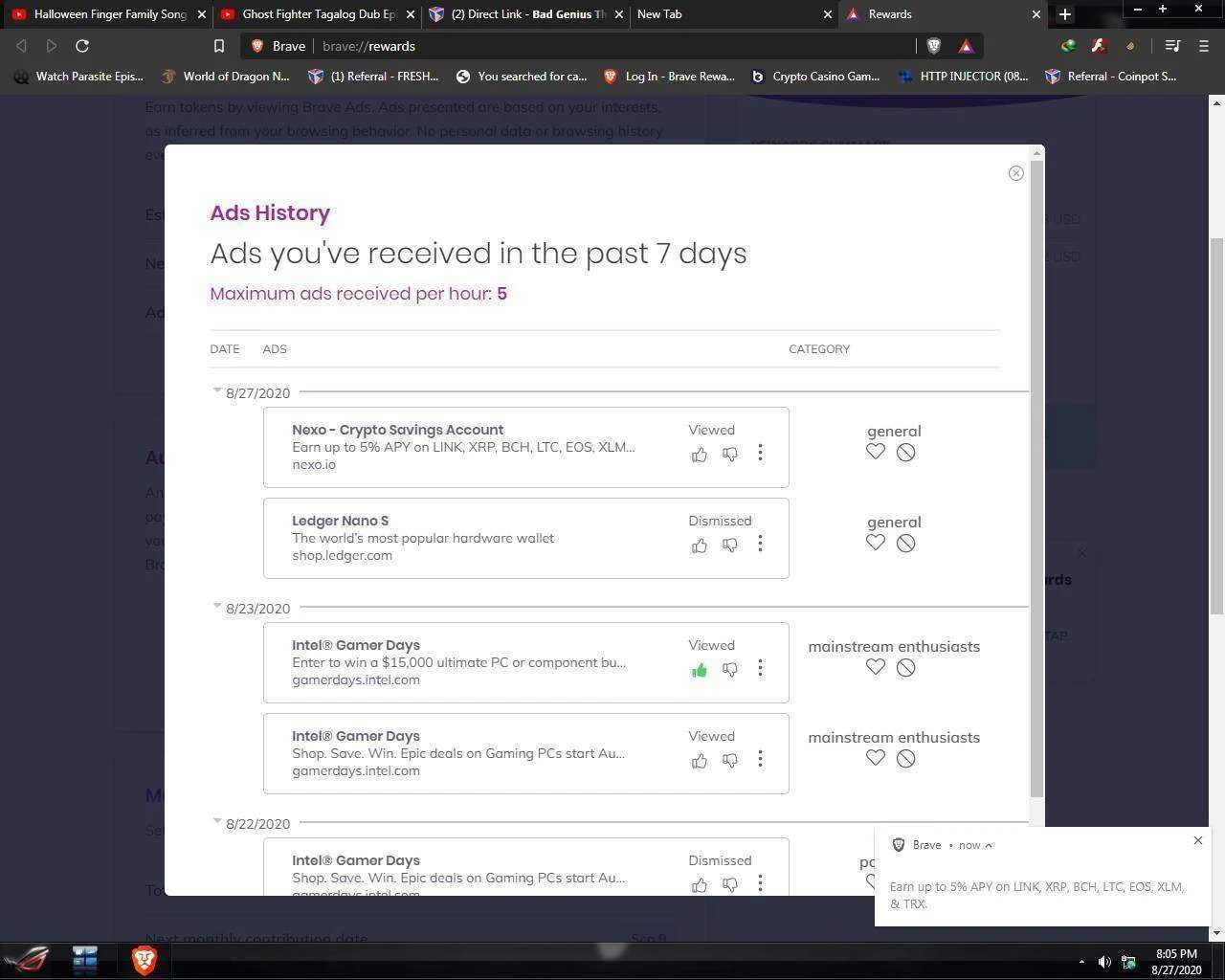Heart the general category for Ledger ad
The width and height of the screenshot is (1225, 980).
pyautogui.click(x=876, y=543)
